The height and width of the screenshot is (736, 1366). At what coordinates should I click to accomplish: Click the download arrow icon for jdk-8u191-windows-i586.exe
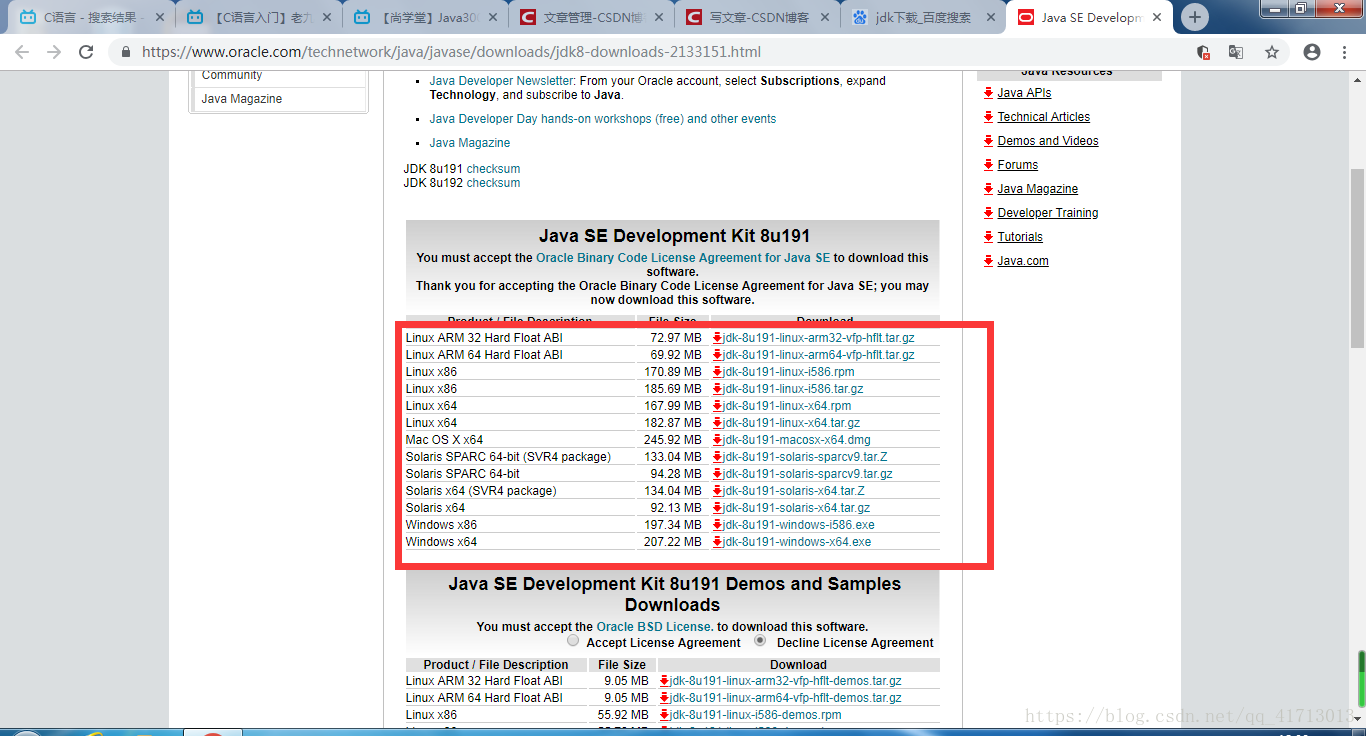pos(718,525)
